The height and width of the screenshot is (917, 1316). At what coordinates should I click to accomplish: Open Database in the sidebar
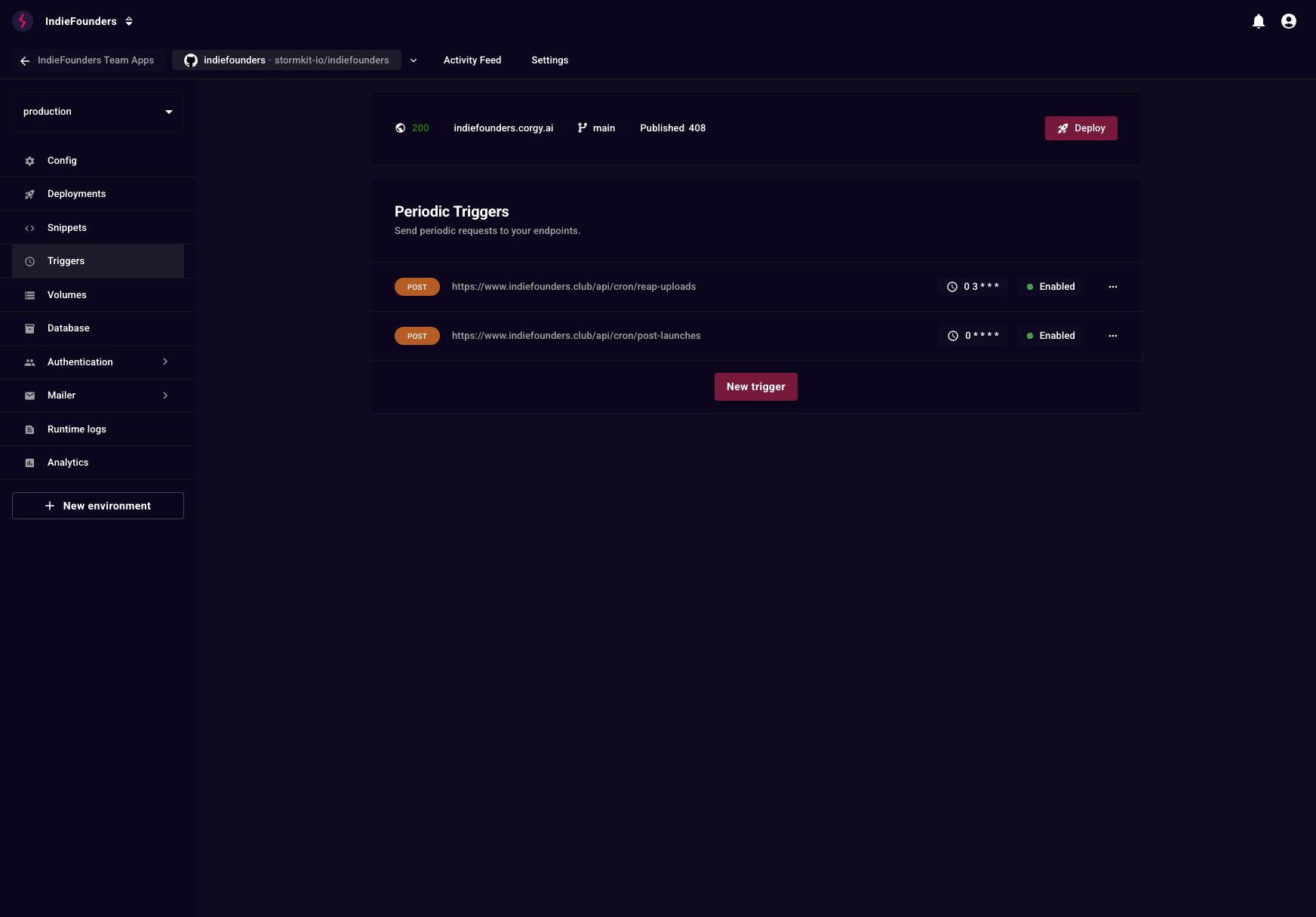(98, 328)
